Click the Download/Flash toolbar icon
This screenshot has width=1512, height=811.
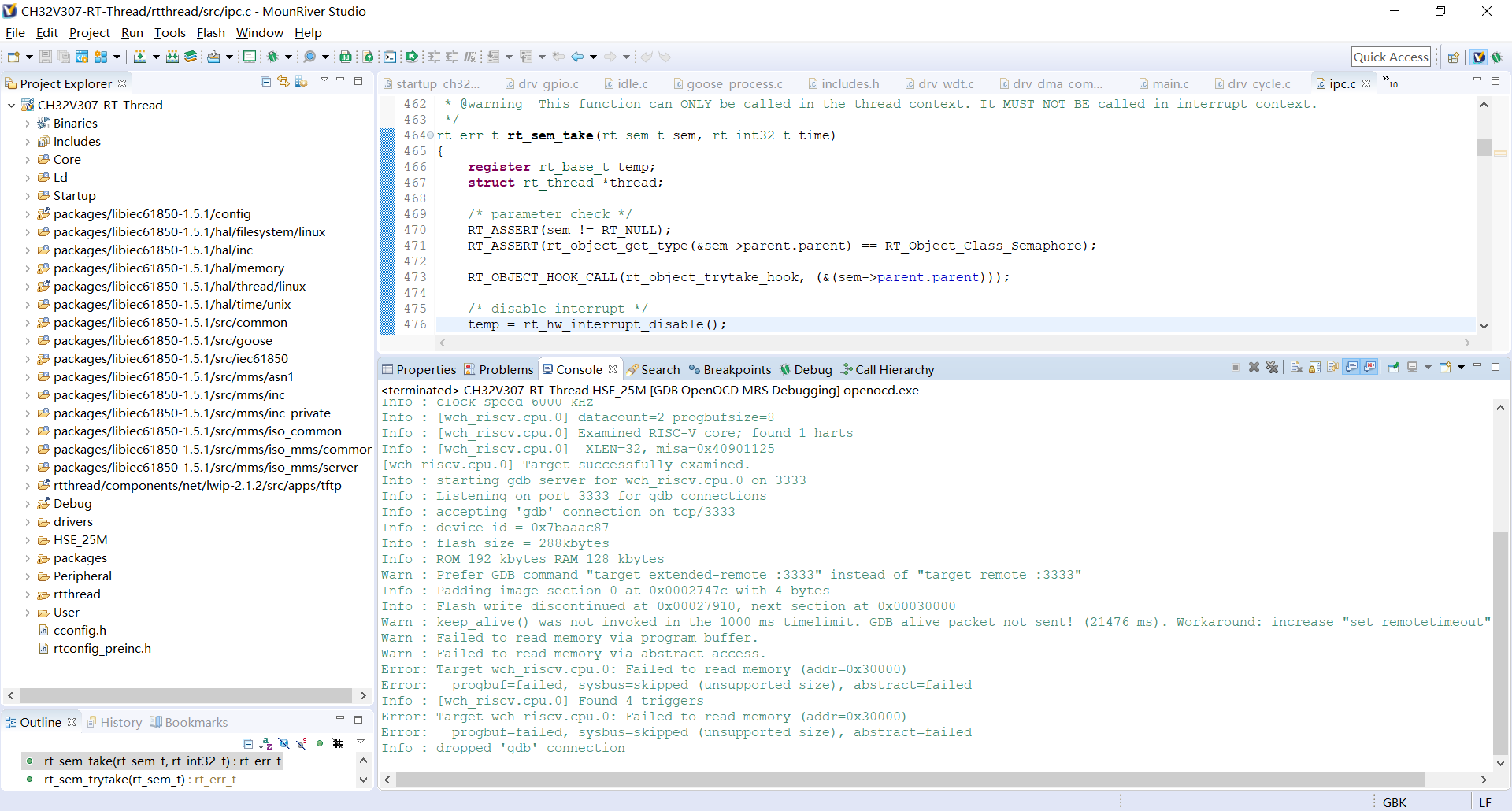[213, 57]
